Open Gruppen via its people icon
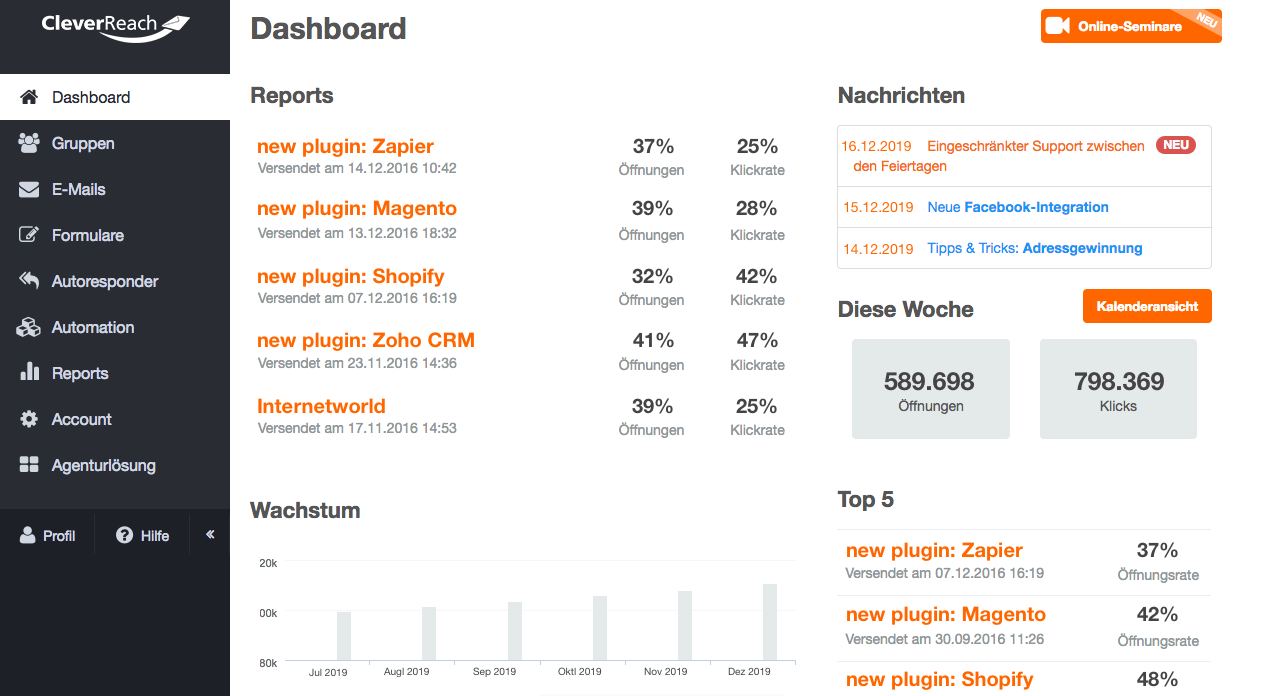 29,143
